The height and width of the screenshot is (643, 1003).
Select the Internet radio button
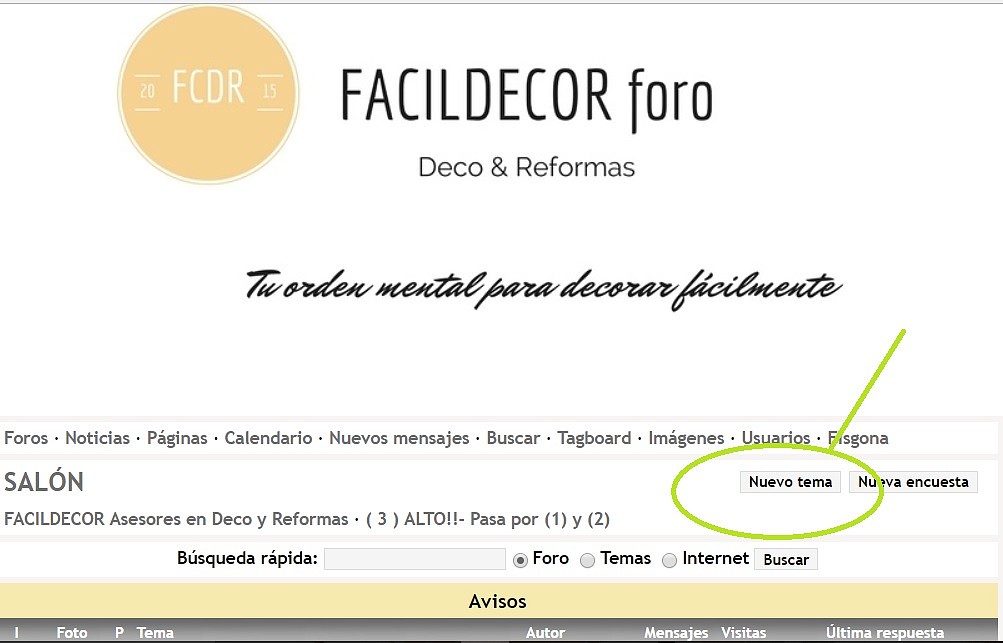coord(669,560)
